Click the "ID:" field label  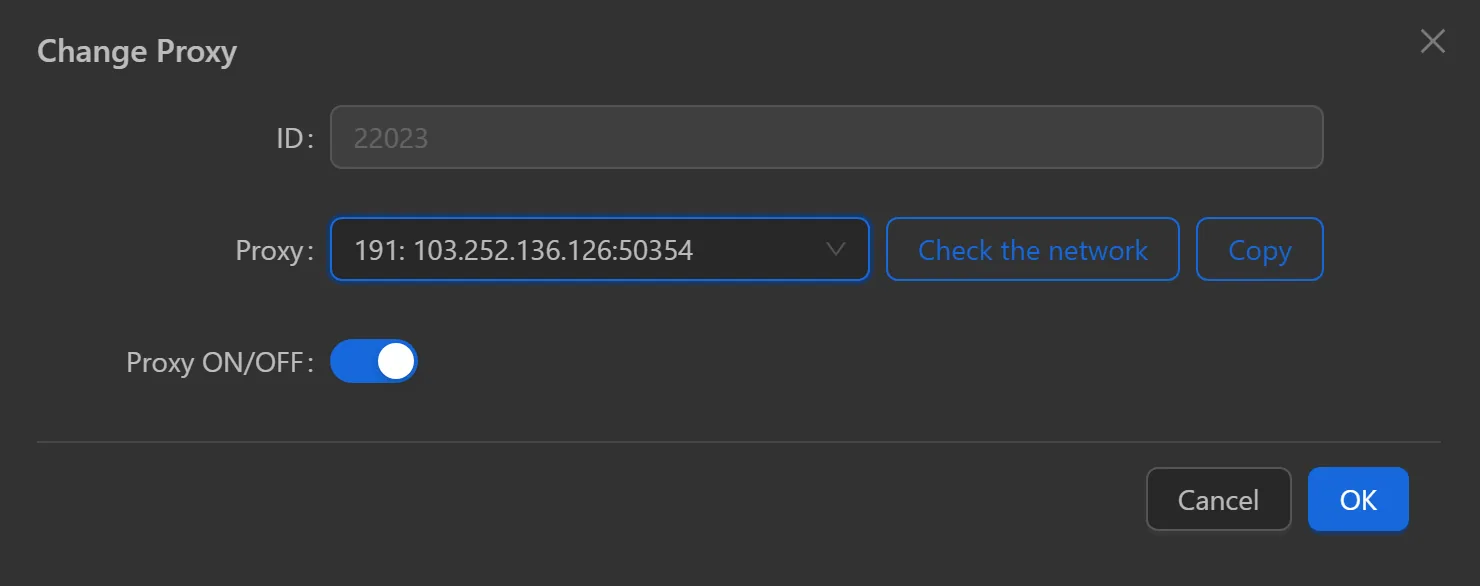click(x=294, y=138)
